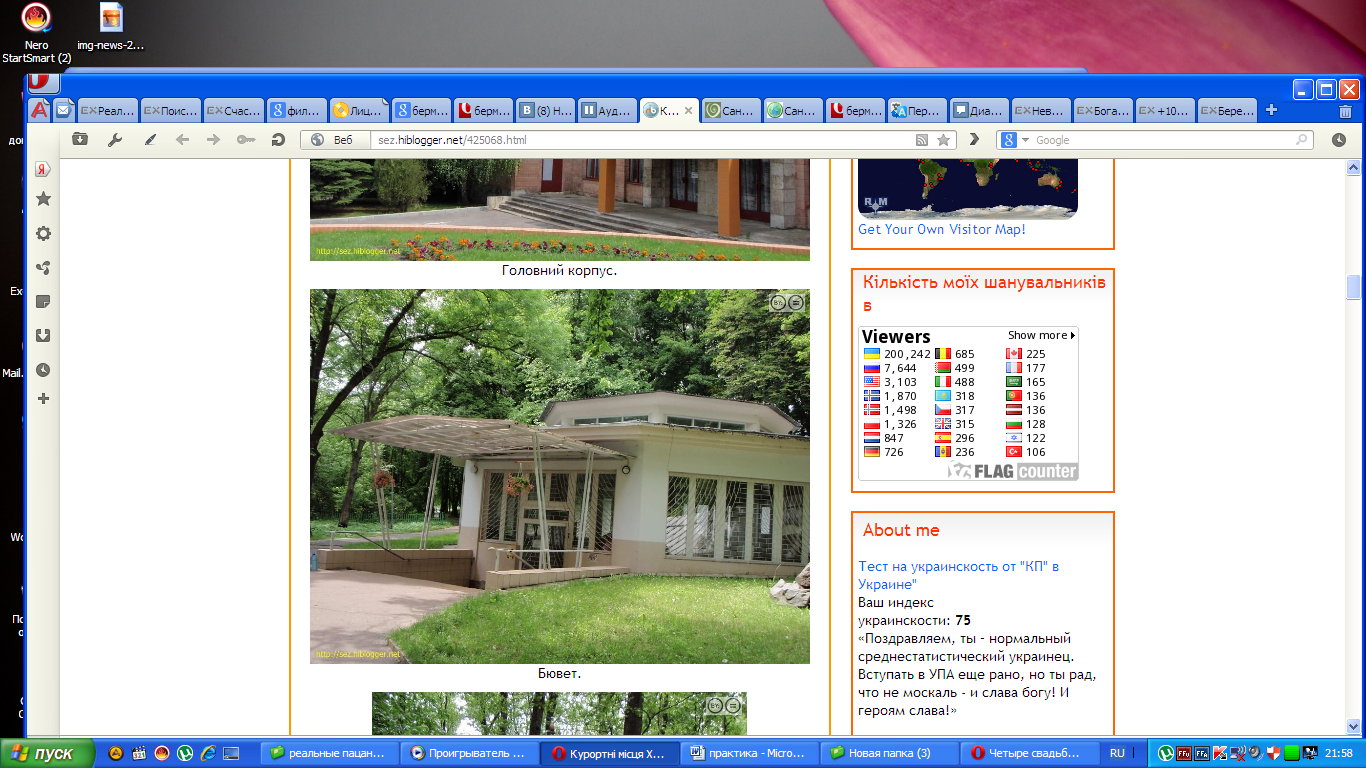The width and height of the screenshot is (1366, 768).
Task: Click the visitor world map image
Action: (x=968, y=189)
